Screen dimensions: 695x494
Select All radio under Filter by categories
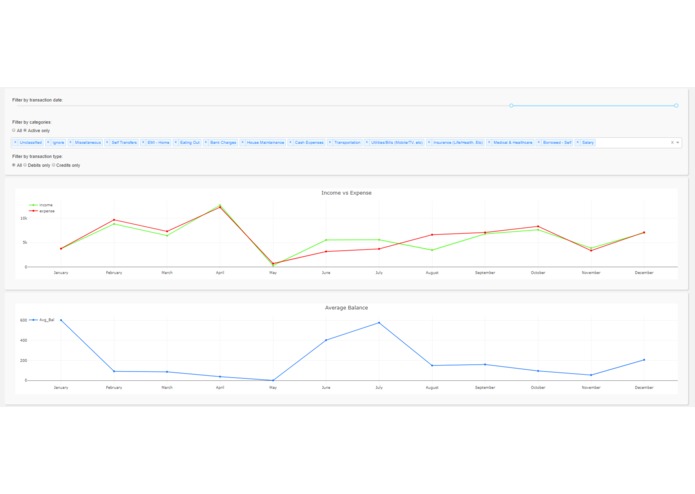coord(14,131)
